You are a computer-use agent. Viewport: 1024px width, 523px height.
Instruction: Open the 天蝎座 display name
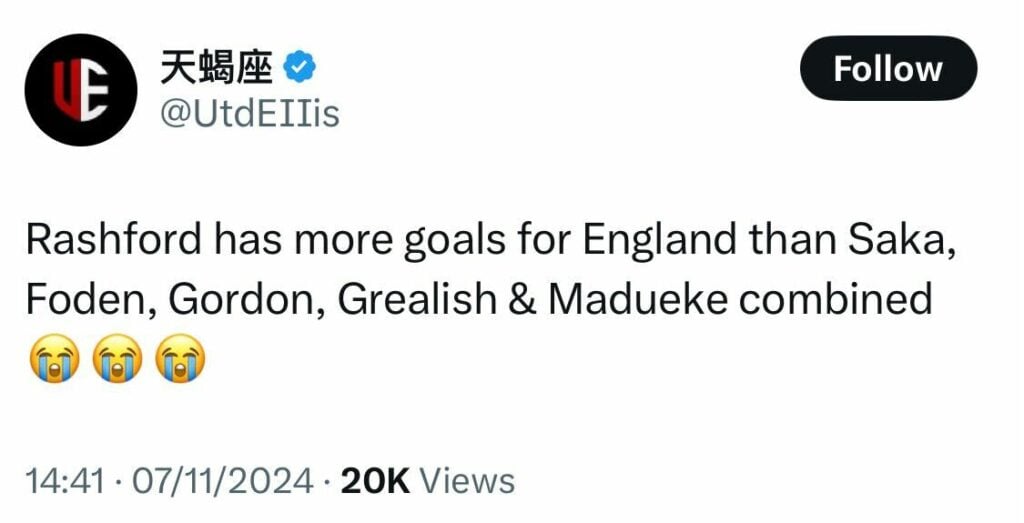(216, 67)
